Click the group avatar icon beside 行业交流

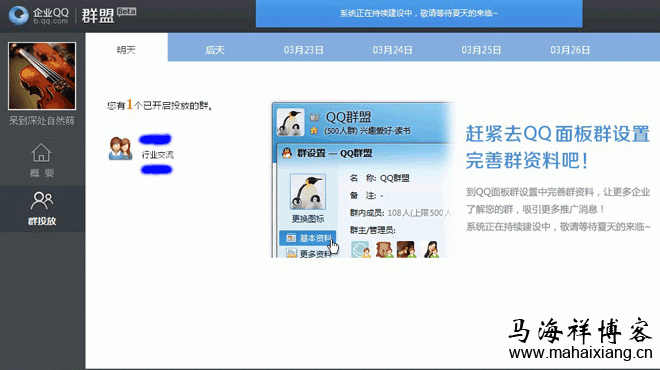120,148
